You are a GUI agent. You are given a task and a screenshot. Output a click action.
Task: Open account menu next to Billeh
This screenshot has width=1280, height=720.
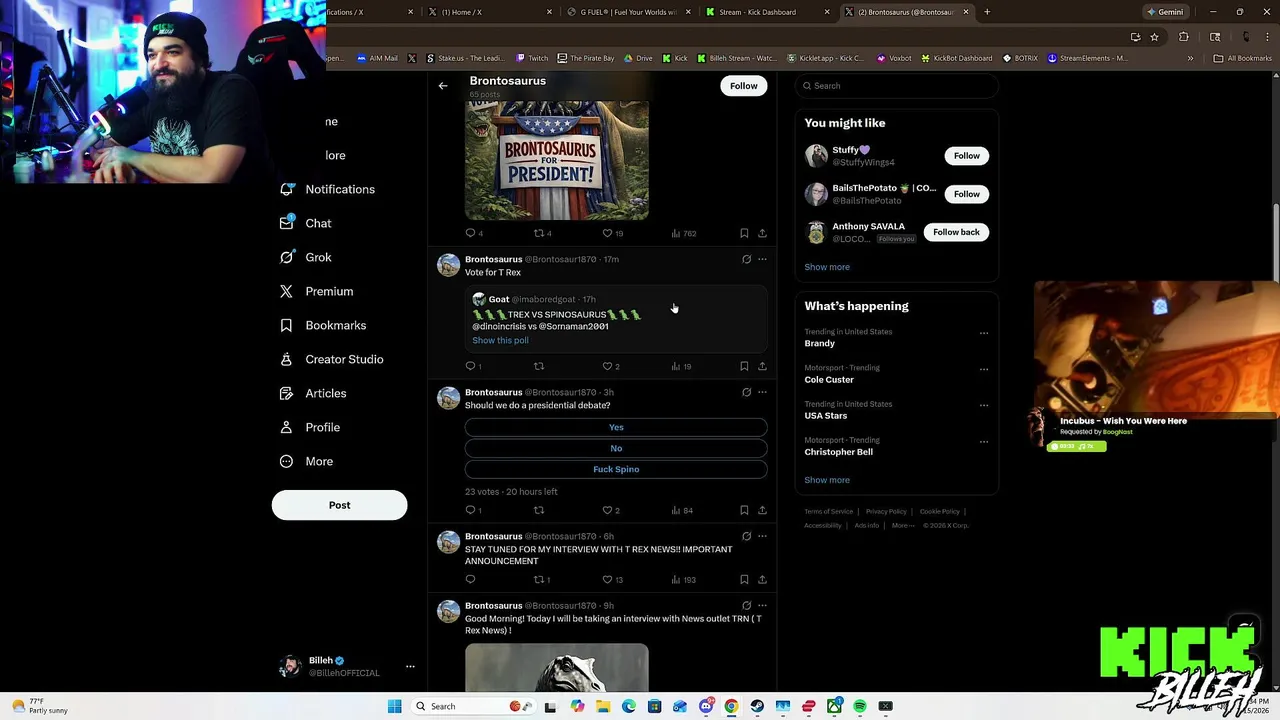pos(410,666)
